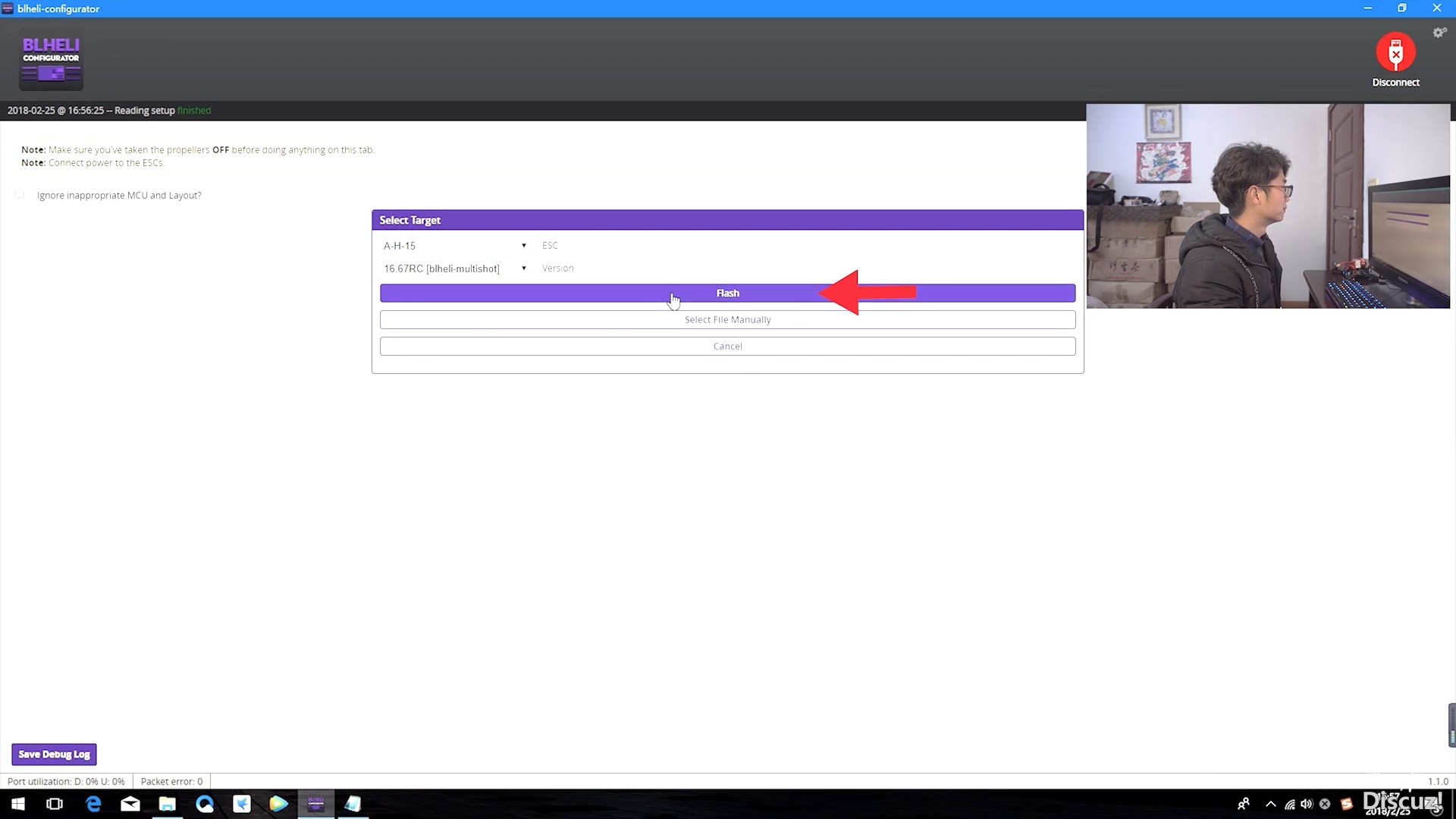Click the 'Select Target' panel header
This screenshot has width=1456, height=819.
click(727, 220)
